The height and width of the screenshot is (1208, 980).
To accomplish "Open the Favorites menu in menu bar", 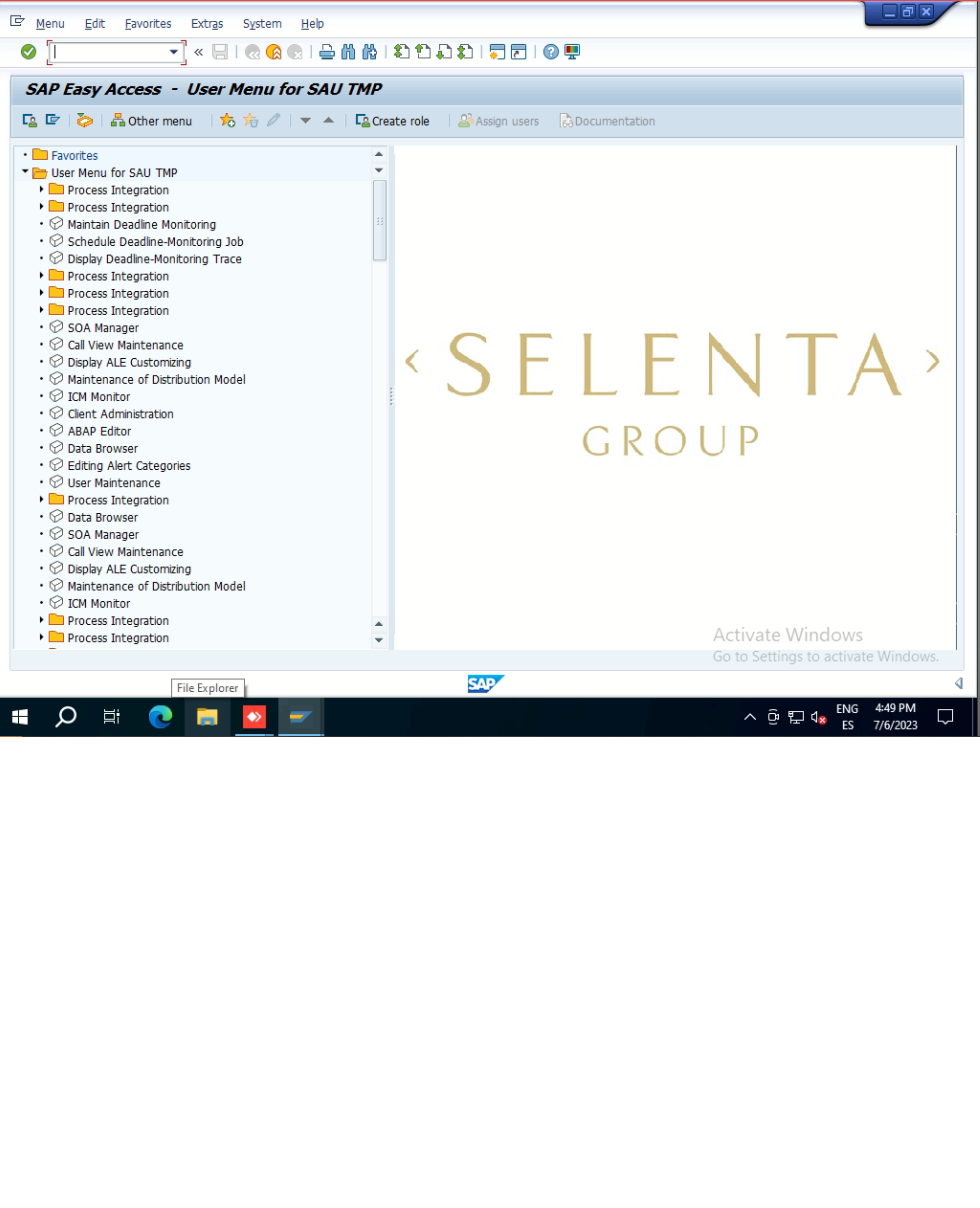I will (x=148, y=23).
